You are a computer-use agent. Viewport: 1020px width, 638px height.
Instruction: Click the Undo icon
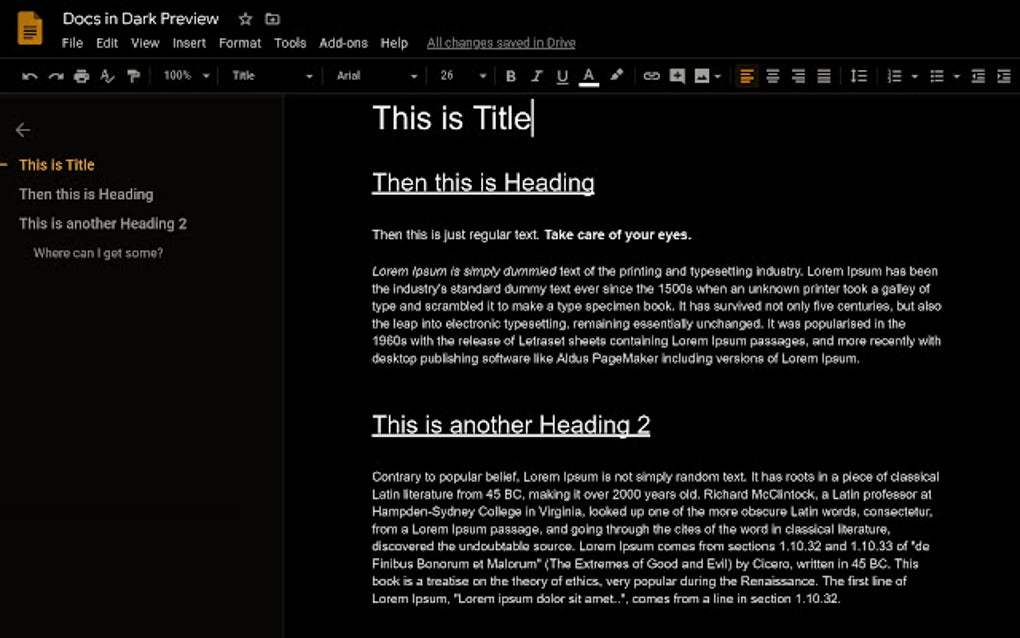pyautogui.click(x=31, y=75)
